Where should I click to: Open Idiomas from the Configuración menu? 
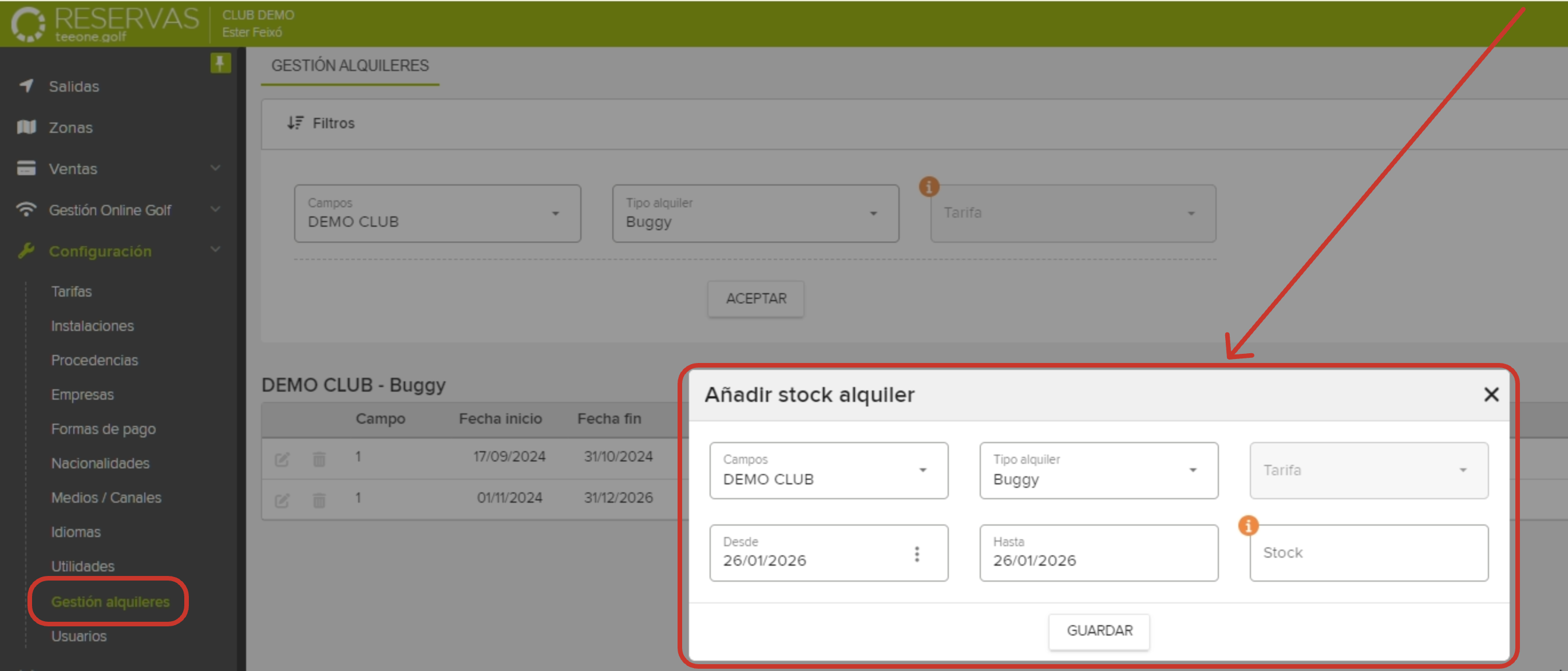tap(76, 531)
